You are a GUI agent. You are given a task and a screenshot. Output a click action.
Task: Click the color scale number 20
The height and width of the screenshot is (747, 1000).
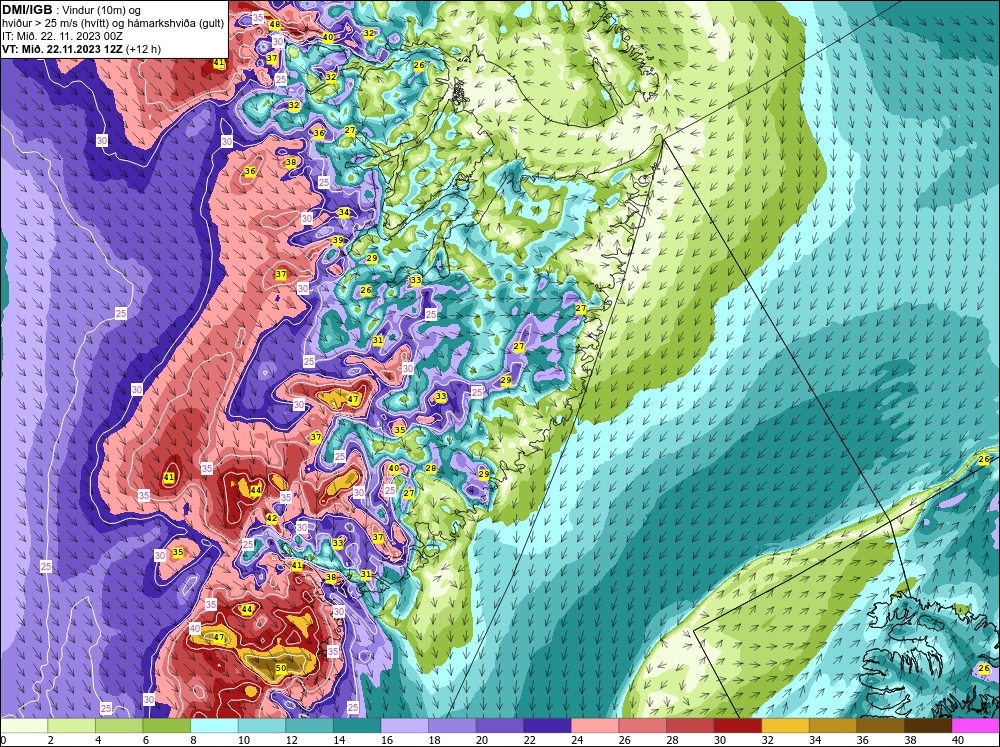tap(480, 740)
